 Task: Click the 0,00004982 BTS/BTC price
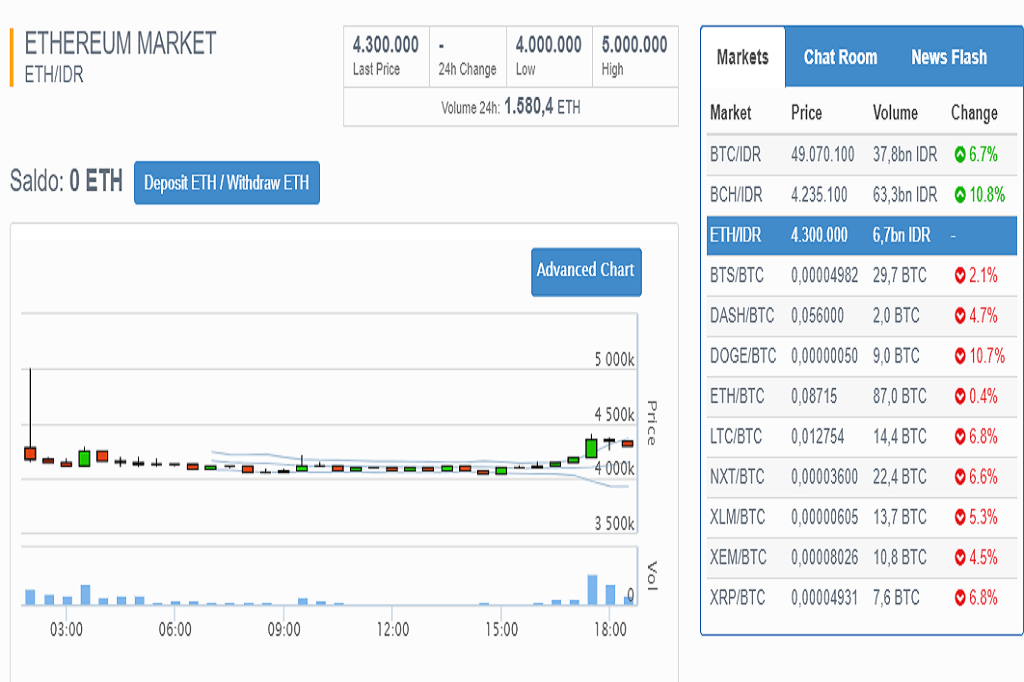click(x=825, y=276)
